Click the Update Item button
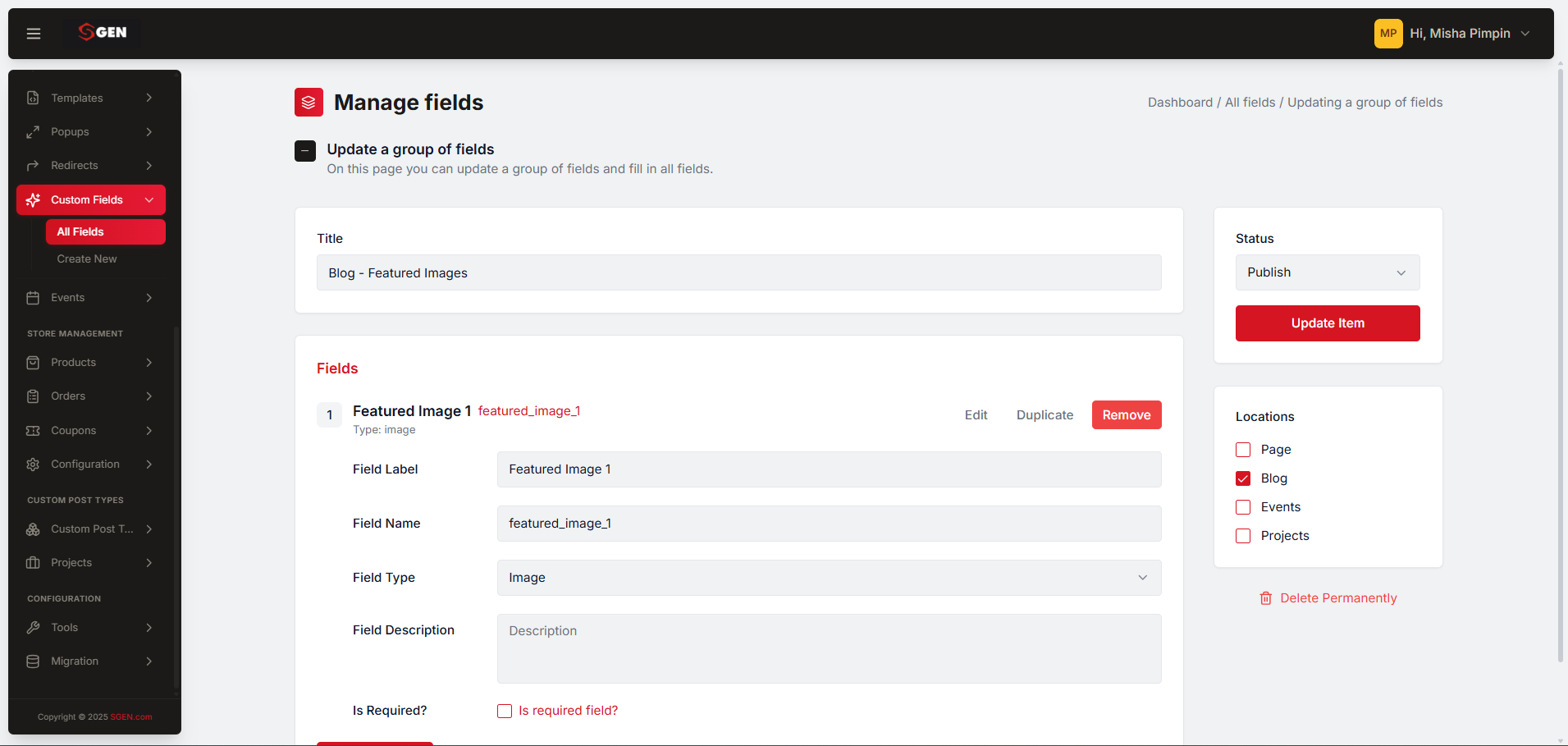This screenshot has height=746, width=1568. 1328,323
